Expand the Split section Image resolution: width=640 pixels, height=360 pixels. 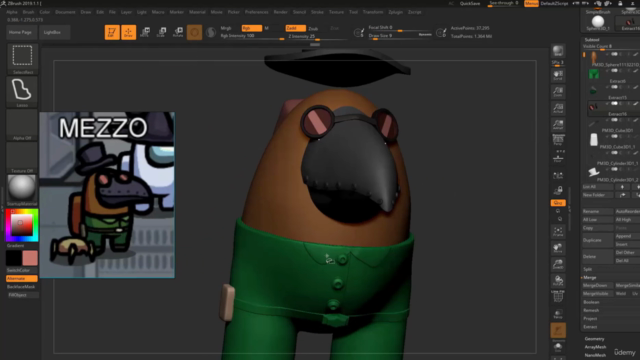point(588,269)
